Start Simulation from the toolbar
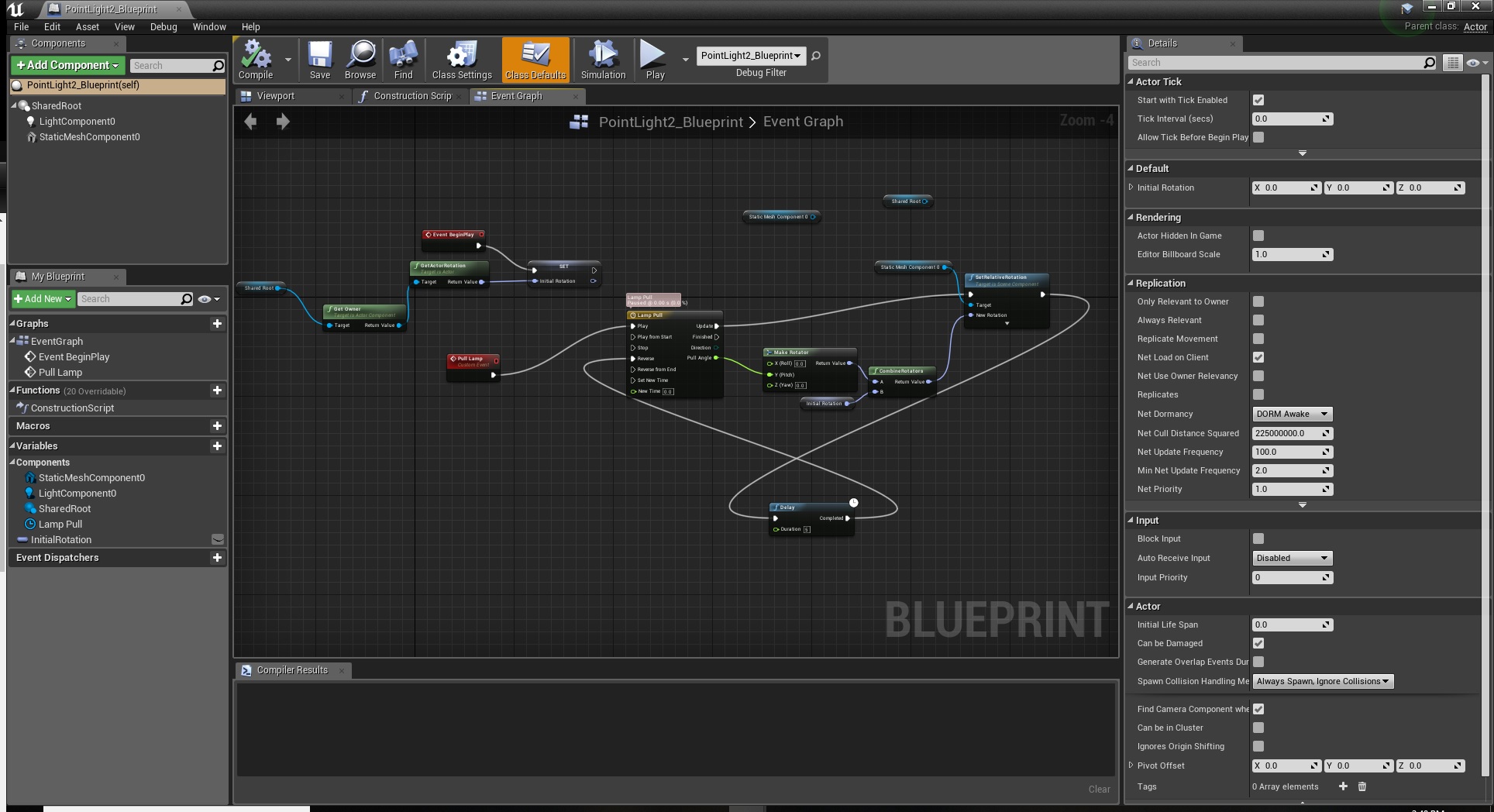This screenshot has width=1494, height=812. 602,60
